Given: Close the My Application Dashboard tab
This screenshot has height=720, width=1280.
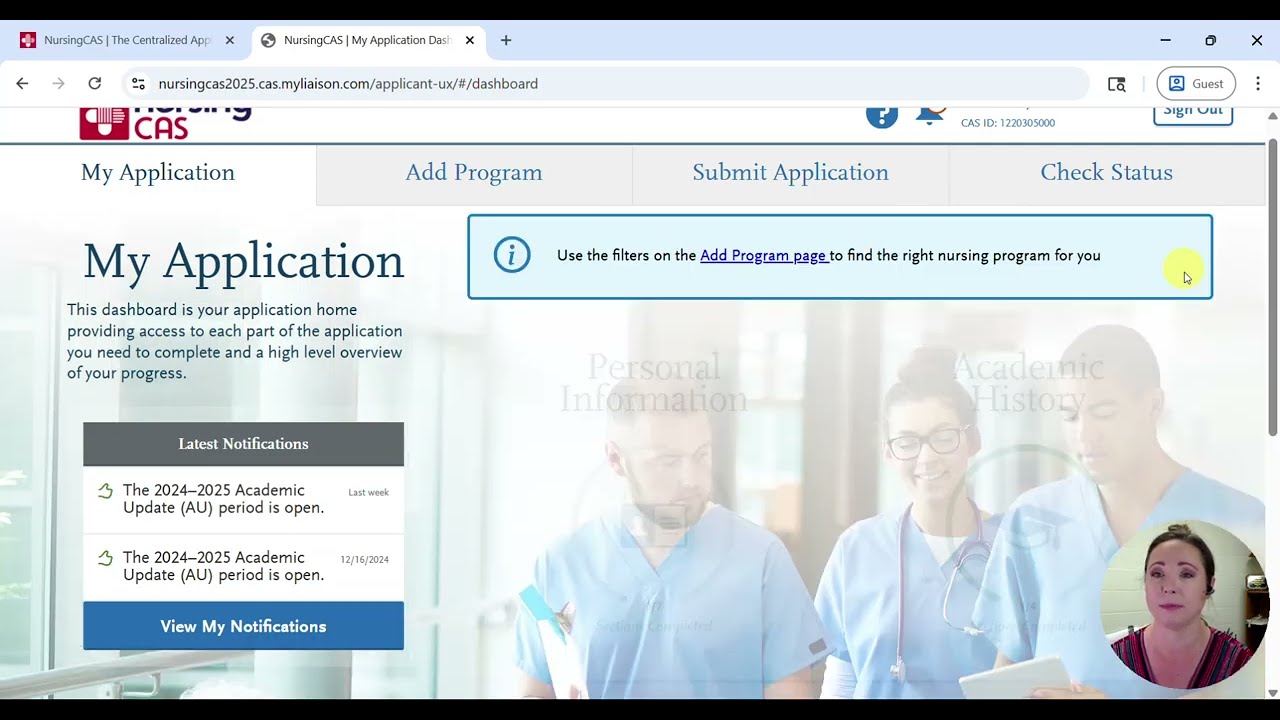Looking at the screenshot, I should (x=469, y=40).
